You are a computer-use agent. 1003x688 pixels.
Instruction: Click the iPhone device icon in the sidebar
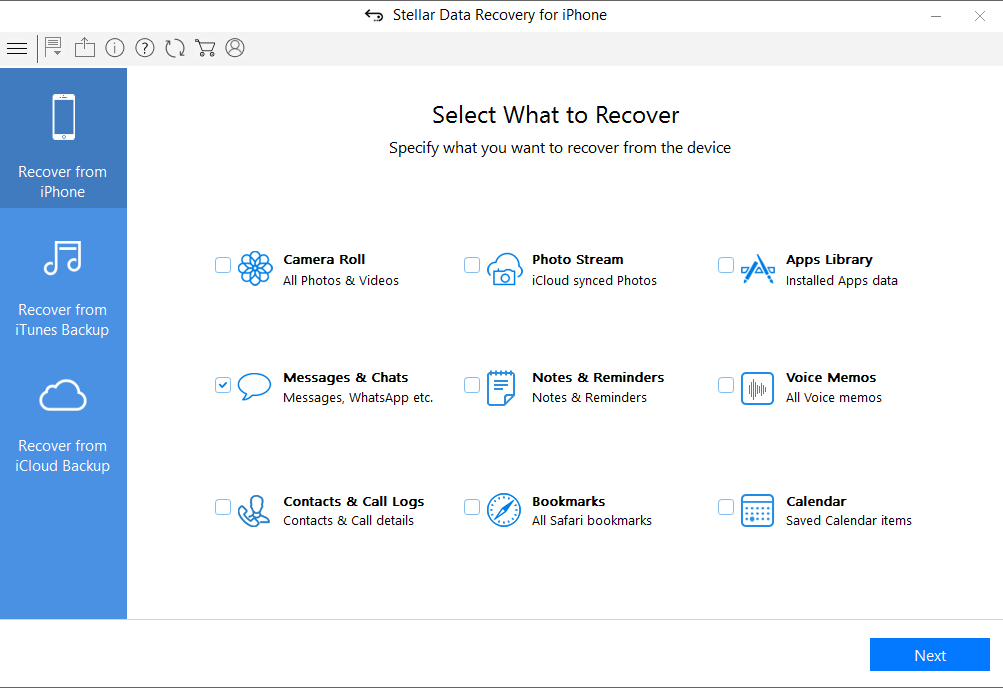click(x=63, y=117)
